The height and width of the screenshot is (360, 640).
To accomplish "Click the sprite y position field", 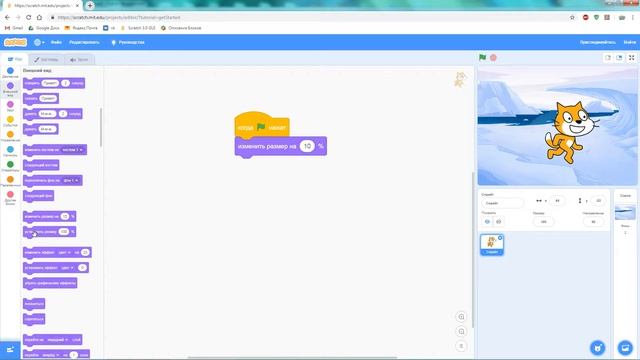I will 598,200.
